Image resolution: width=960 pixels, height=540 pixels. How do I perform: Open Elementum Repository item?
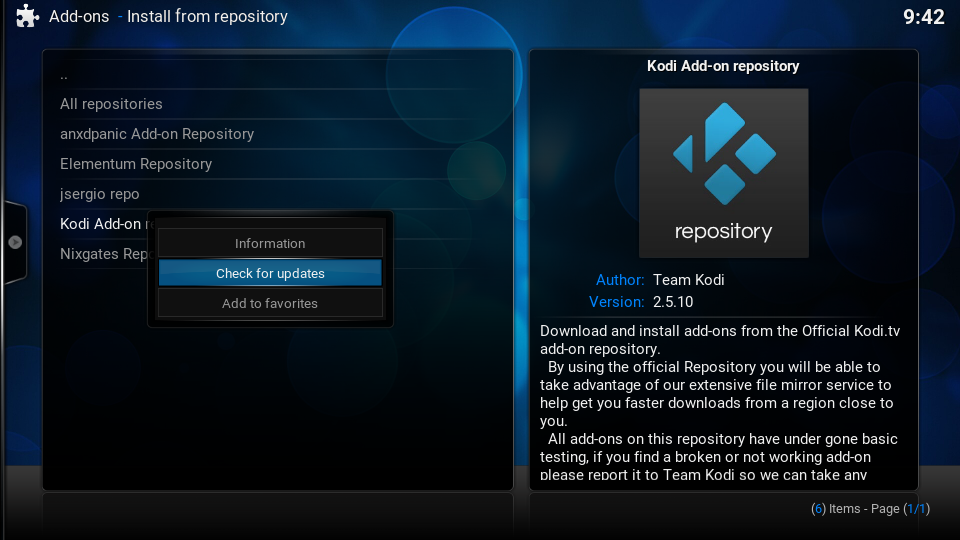[277, 164]
